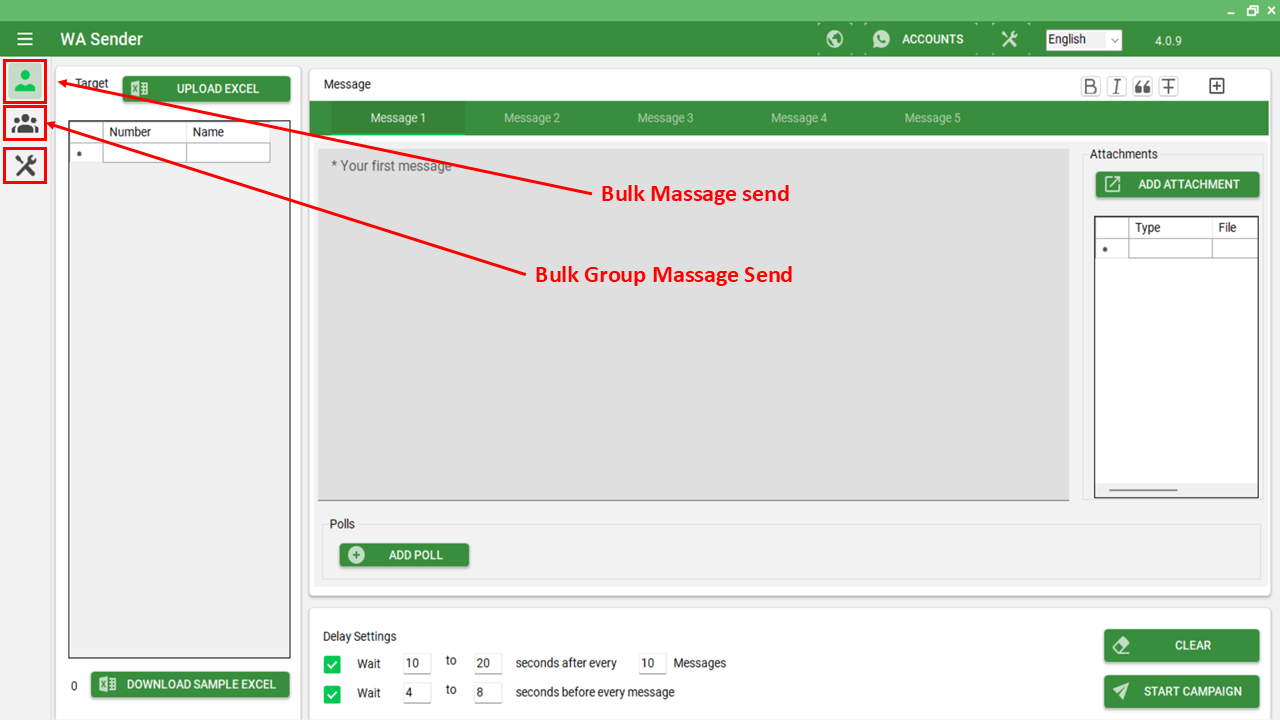Click the Add Poll button
The width and height of the screenshot is (1280, 720).
(404, 555)
